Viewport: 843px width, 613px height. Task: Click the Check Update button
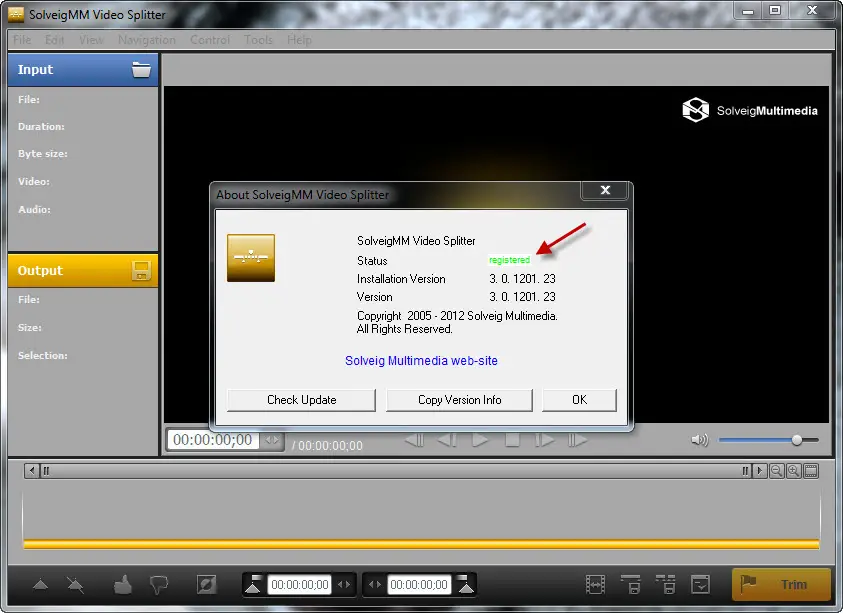(x=301, y=400)
